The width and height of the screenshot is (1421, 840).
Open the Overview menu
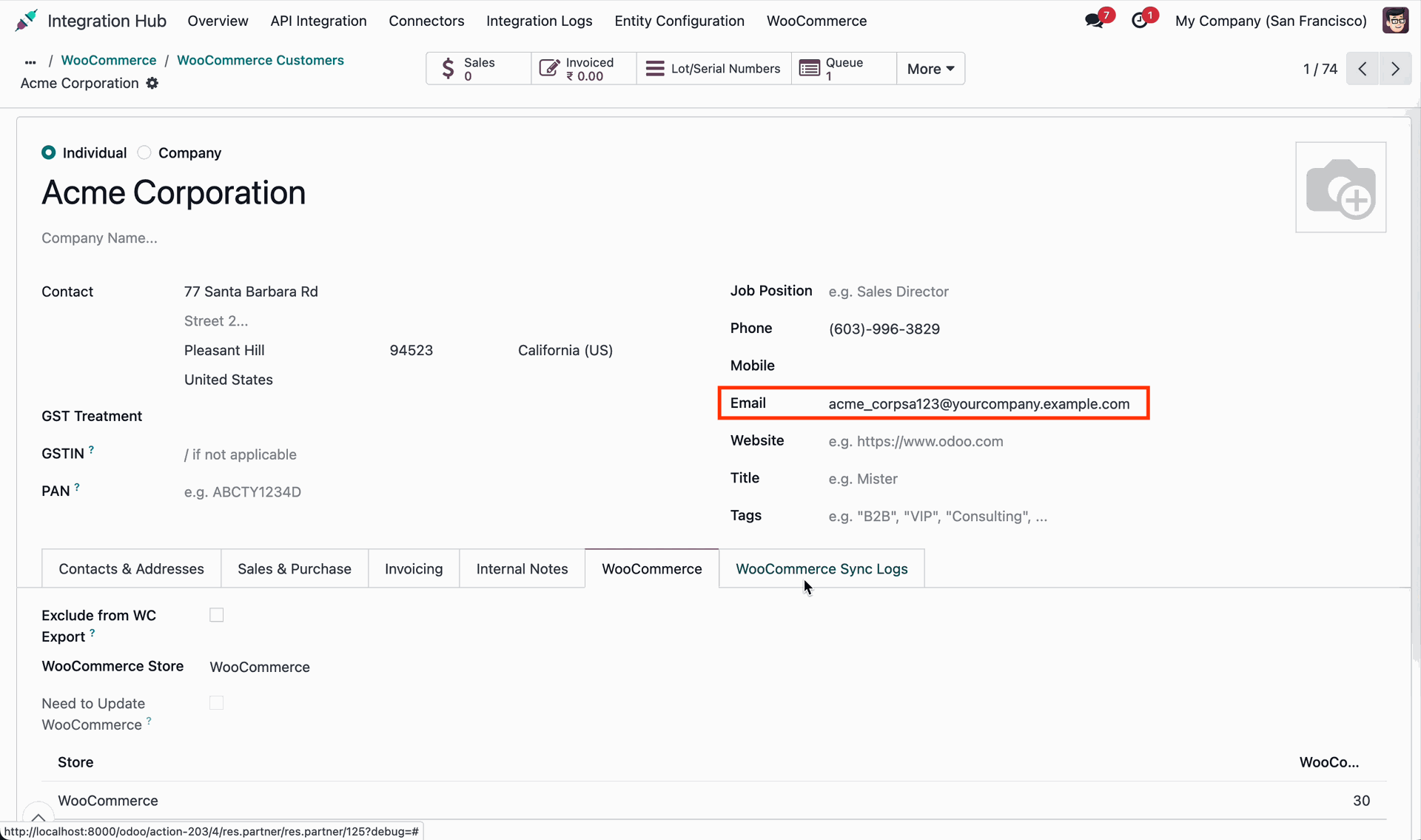coord(218,21)
